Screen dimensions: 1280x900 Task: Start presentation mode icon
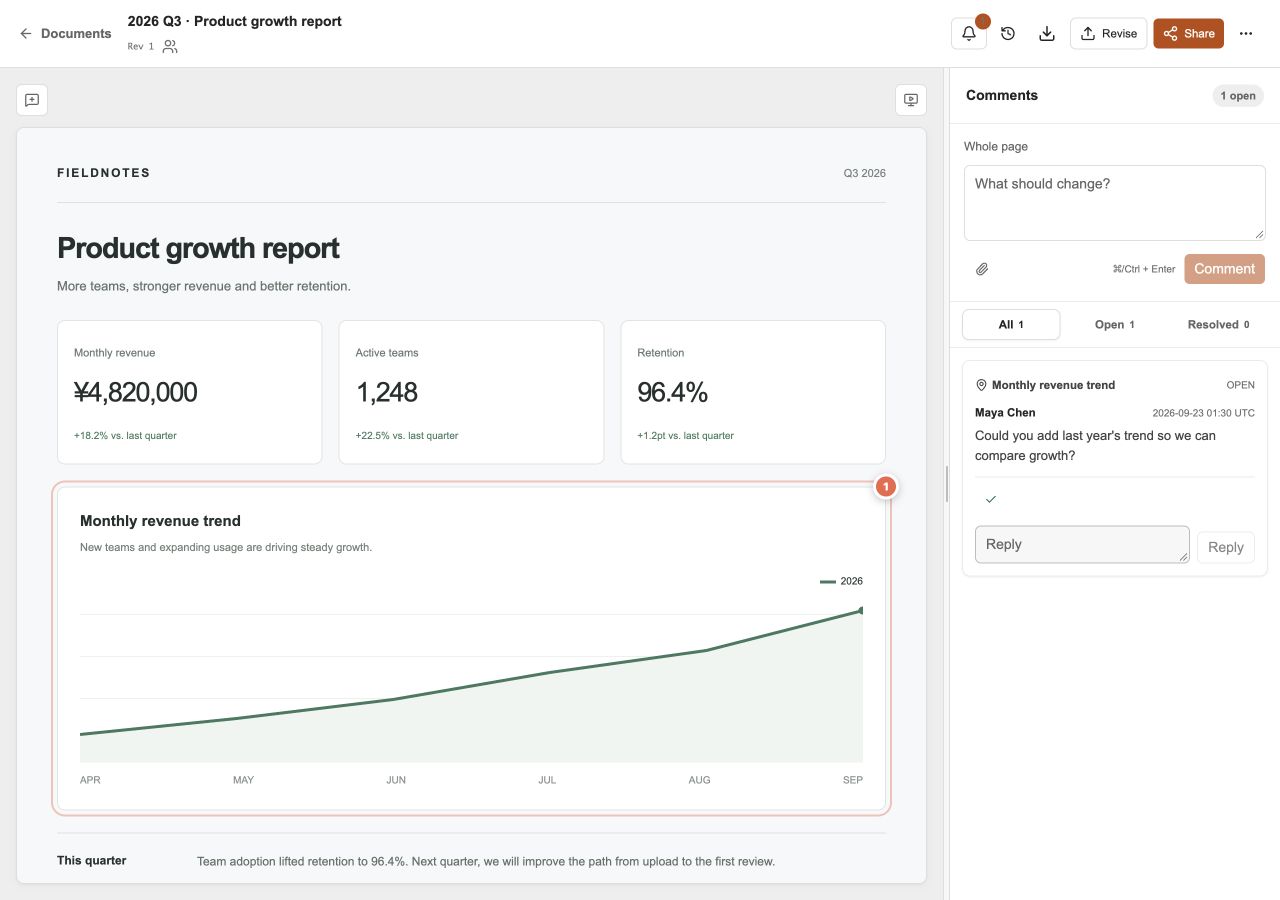point(910,100)
